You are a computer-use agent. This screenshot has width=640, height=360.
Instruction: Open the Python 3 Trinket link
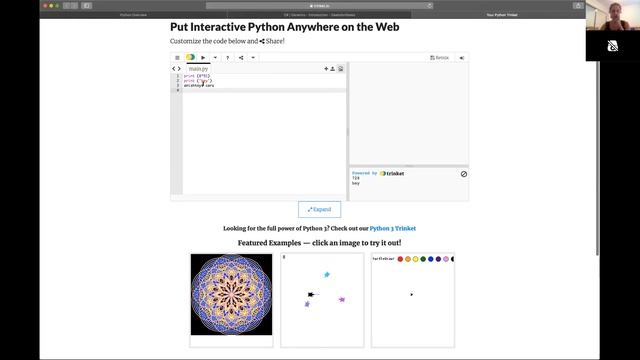click(393, 228)
